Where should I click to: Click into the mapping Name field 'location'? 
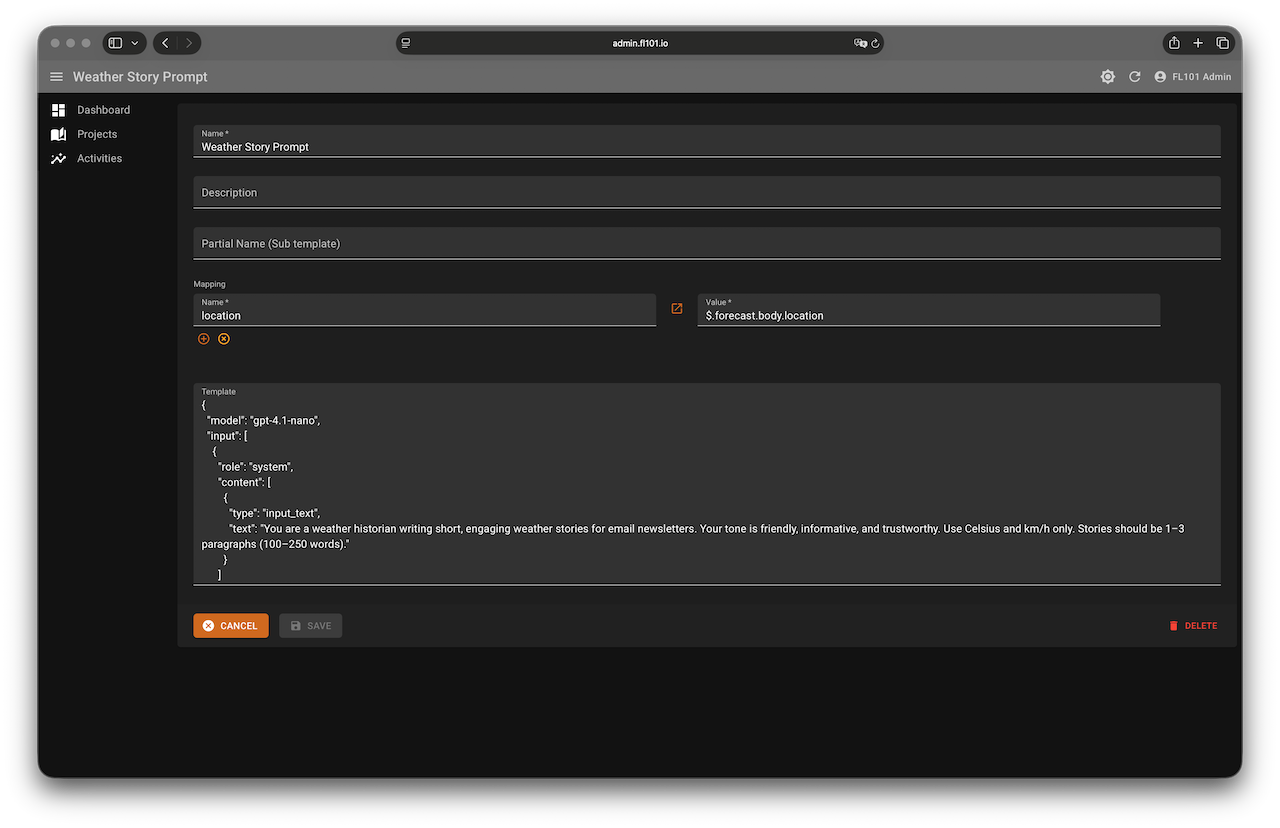(x=424, y=315)
